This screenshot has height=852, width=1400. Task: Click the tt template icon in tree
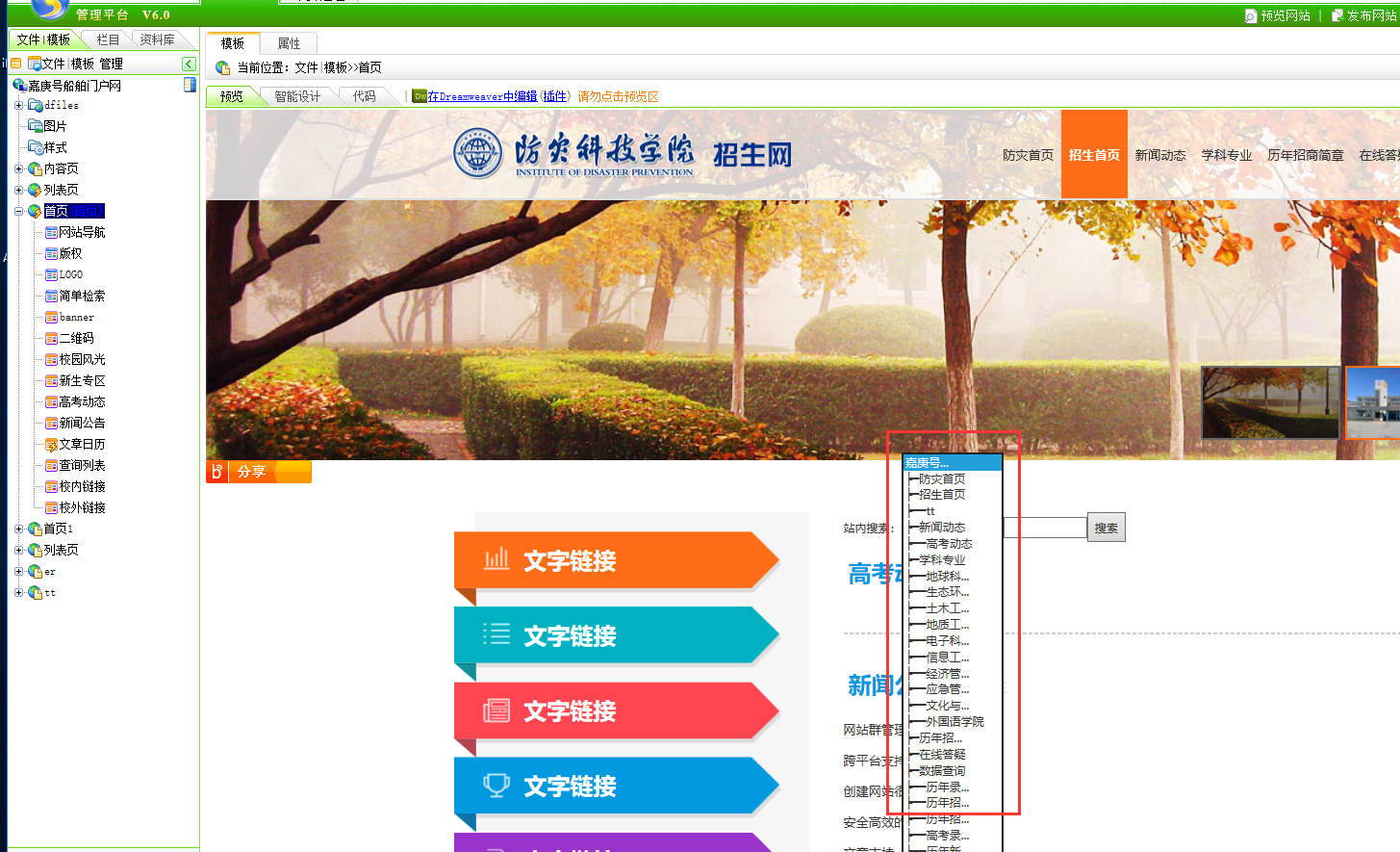point(35,592)
